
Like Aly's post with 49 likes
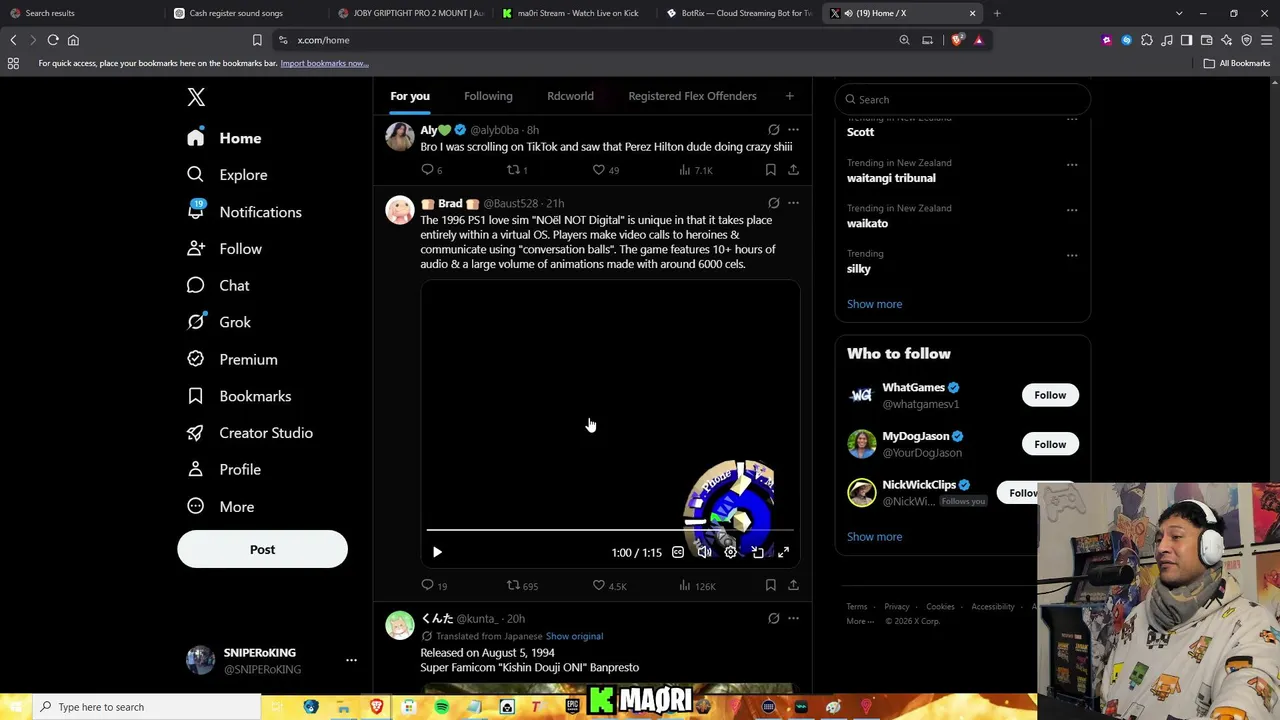[605, 170]
